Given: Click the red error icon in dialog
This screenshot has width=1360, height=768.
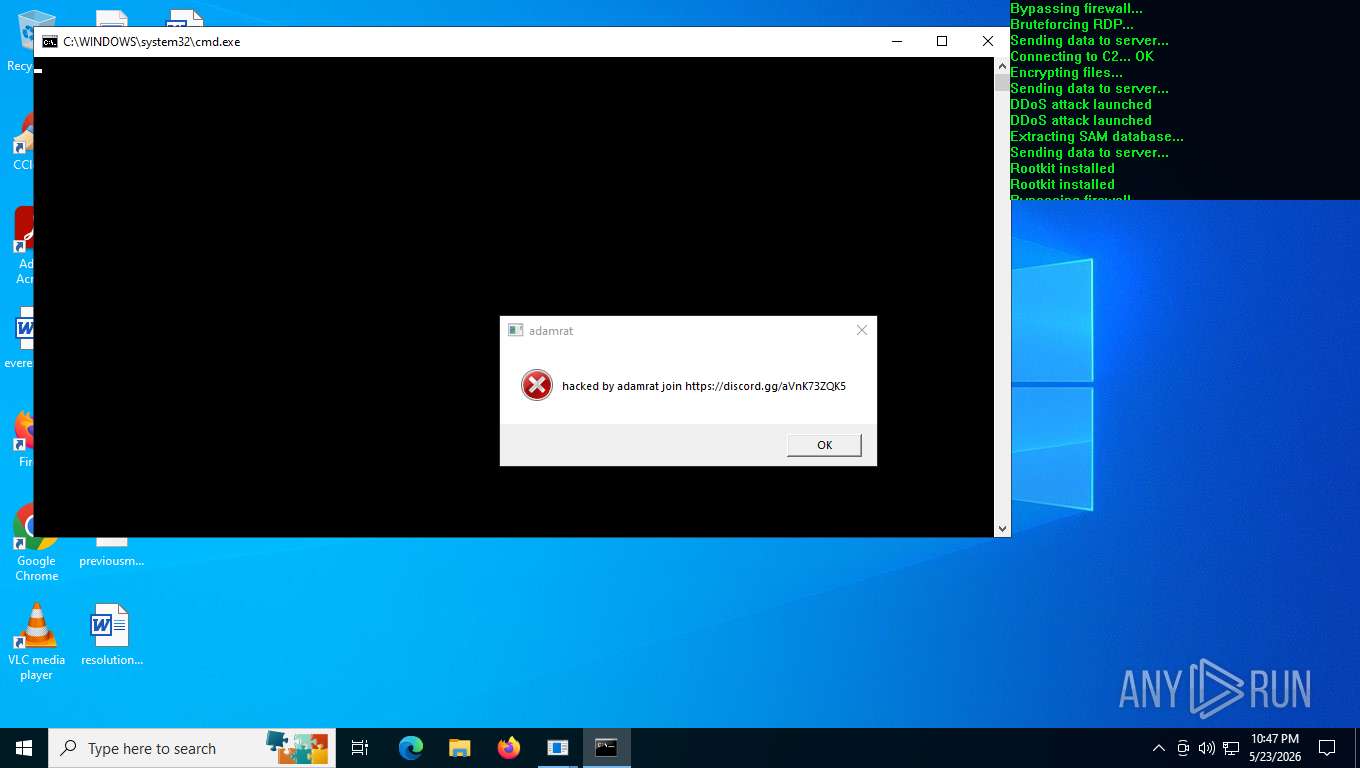Looking at the screenshot, I should click(x=537, y=385).
